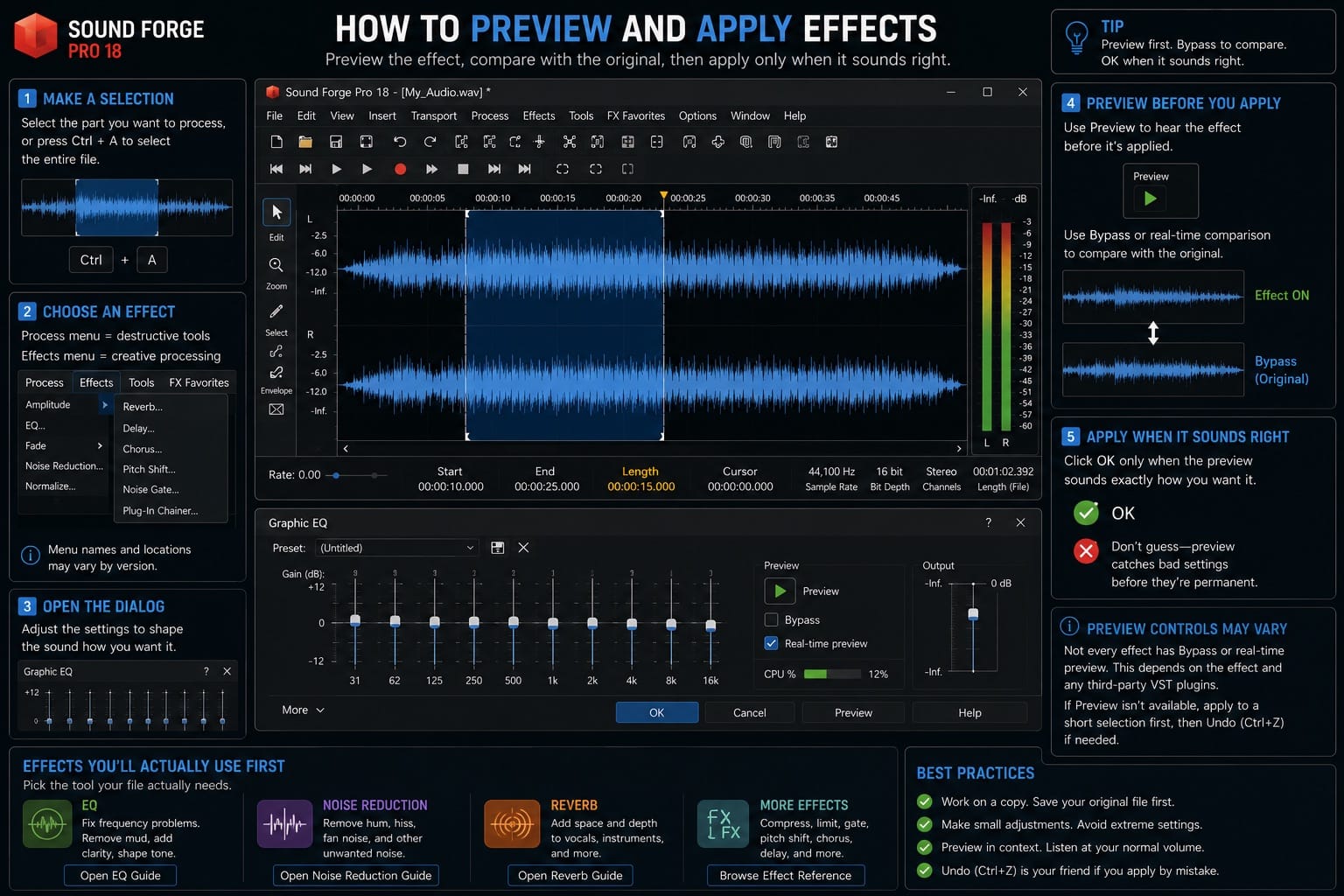This screenshot has width=1344, height=896.
Task: Click the orange Reverb icon
Action: click(512, 824)
